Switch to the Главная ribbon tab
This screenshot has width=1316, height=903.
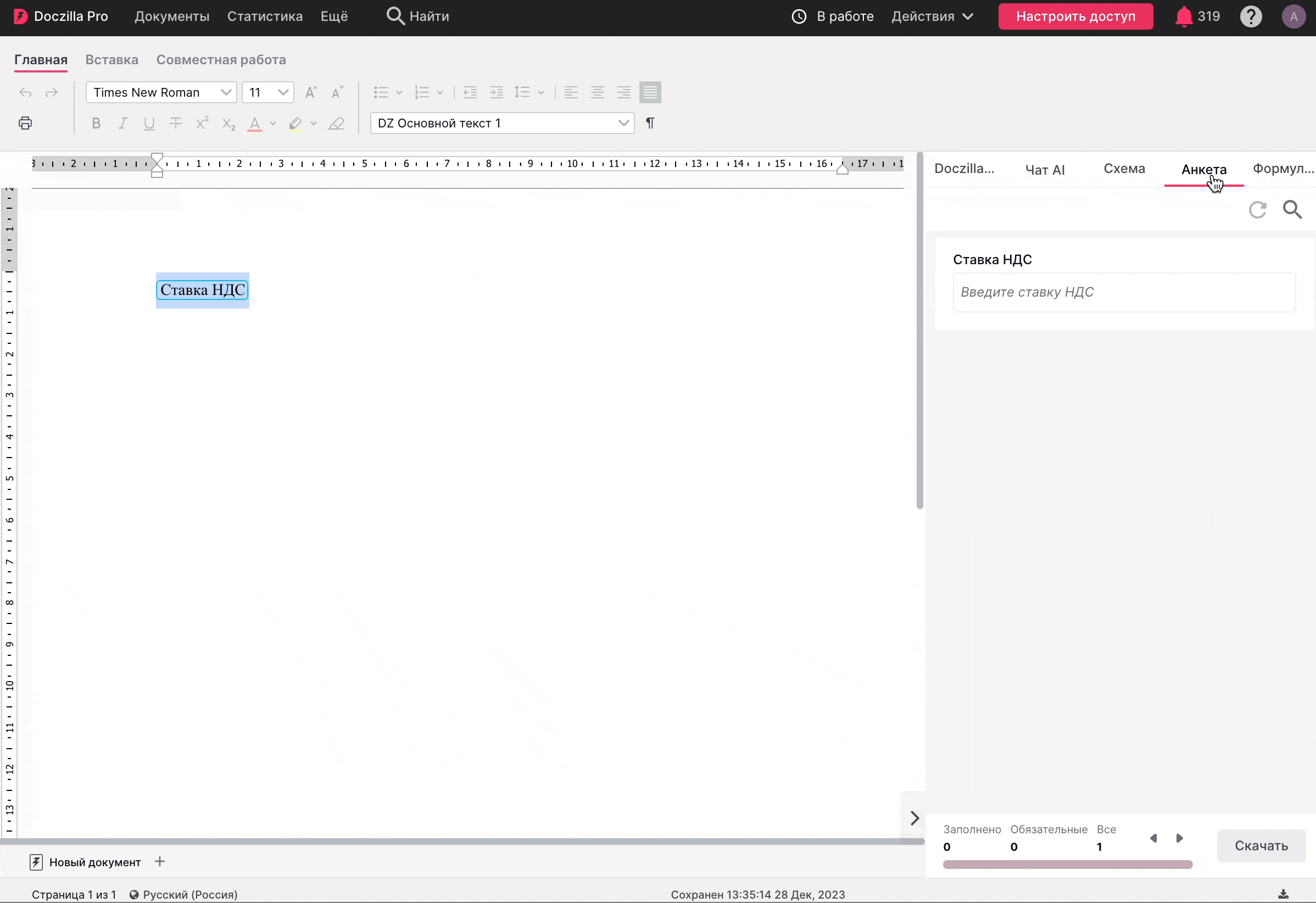(41, 60)
